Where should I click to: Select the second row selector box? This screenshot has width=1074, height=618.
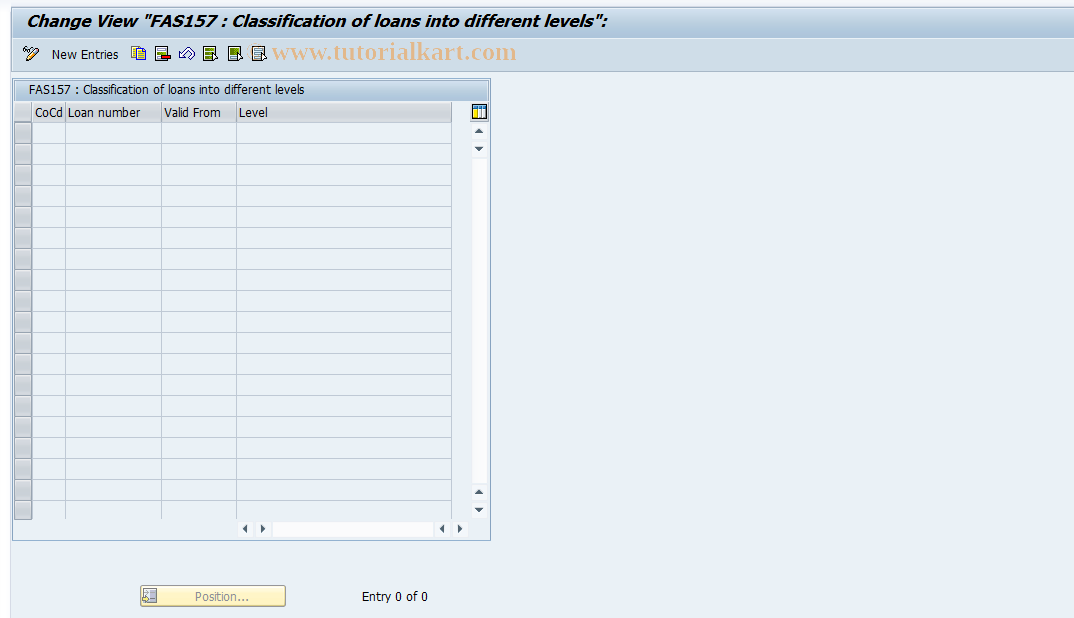tap(23, 154)
